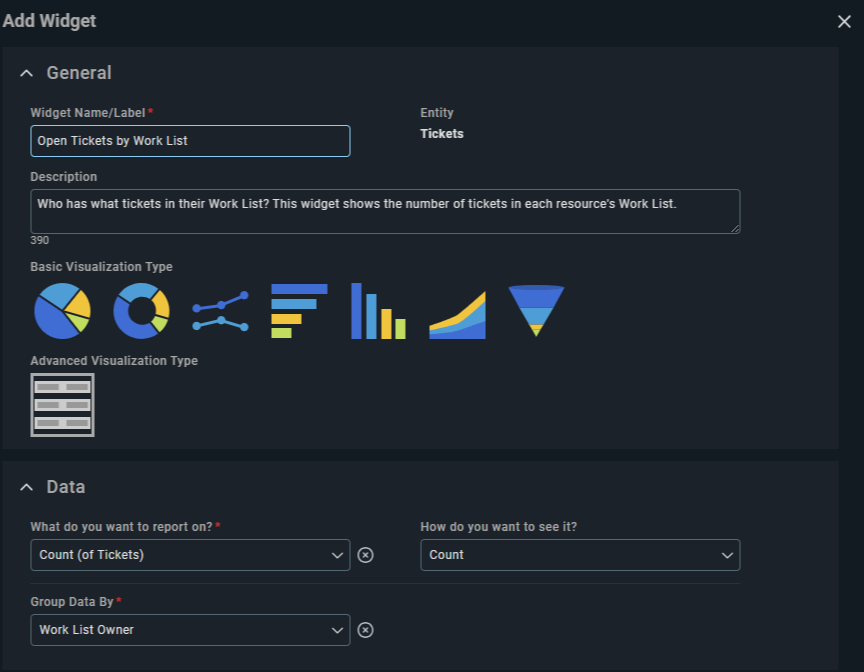Close the Add Widget dialog
The width and height of the screenshot is (864, 672).
click(844, 21)
